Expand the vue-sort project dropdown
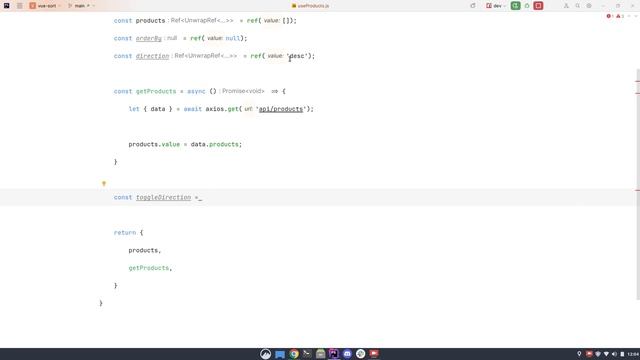This screenshot has width=640, height=360. (x=45, y=6)
